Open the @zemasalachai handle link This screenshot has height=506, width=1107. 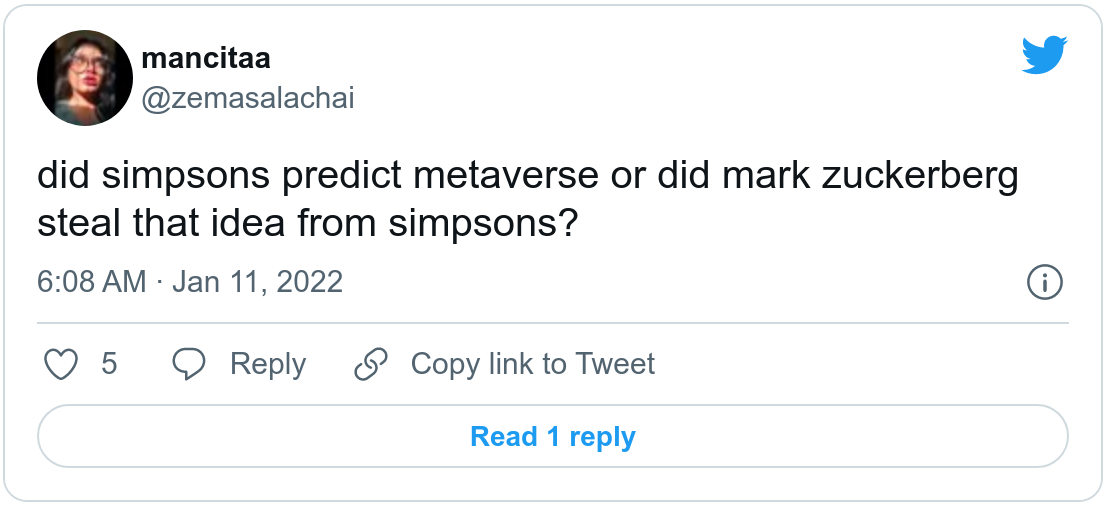248,98
